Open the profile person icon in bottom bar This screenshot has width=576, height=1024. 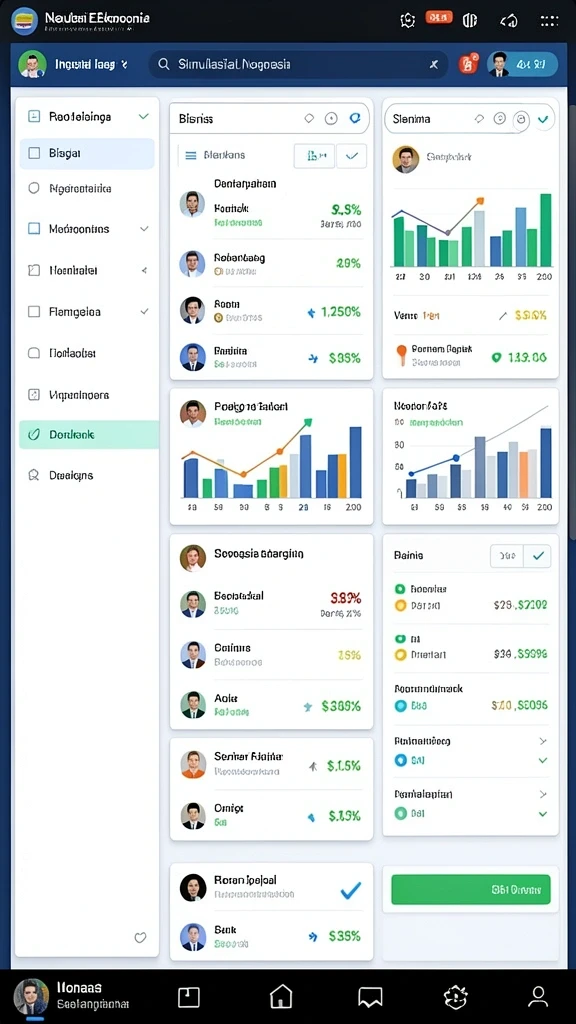(x=538, y=997)
